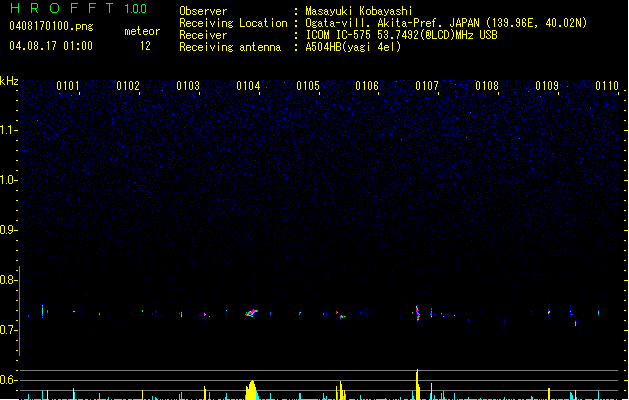The width and height of the screenshot is (629, 400).
Task: Click the meteor count value 12
Action: click(145, 46)
